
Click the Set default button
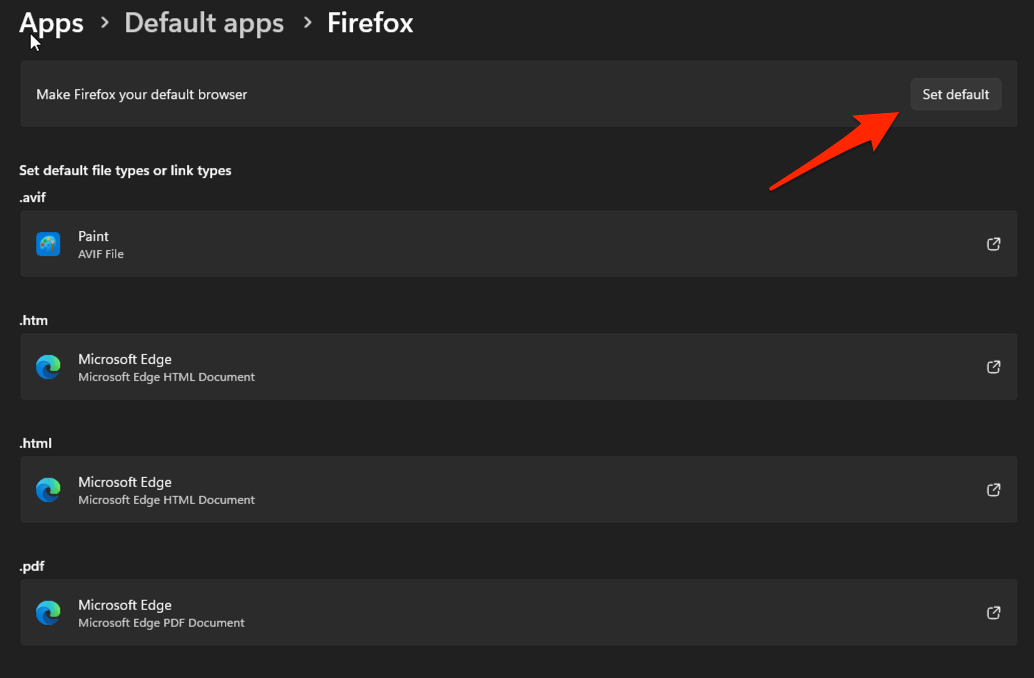(x=955, y=94)
